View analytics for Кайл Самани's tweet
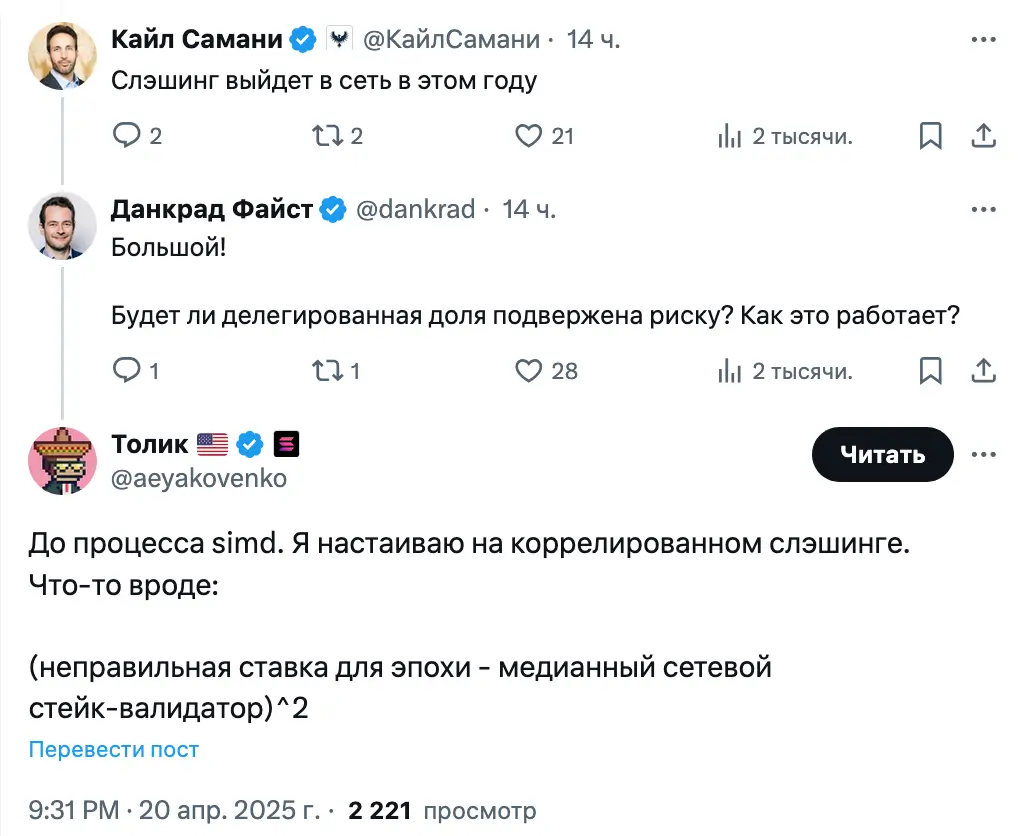The image size is (1026, 836). (x=730, y=136)
